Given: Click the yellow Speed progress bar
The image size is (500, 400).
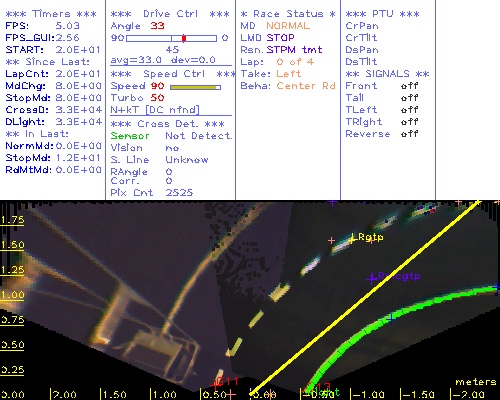Looking at the screenshot, I should pos(195,87).
